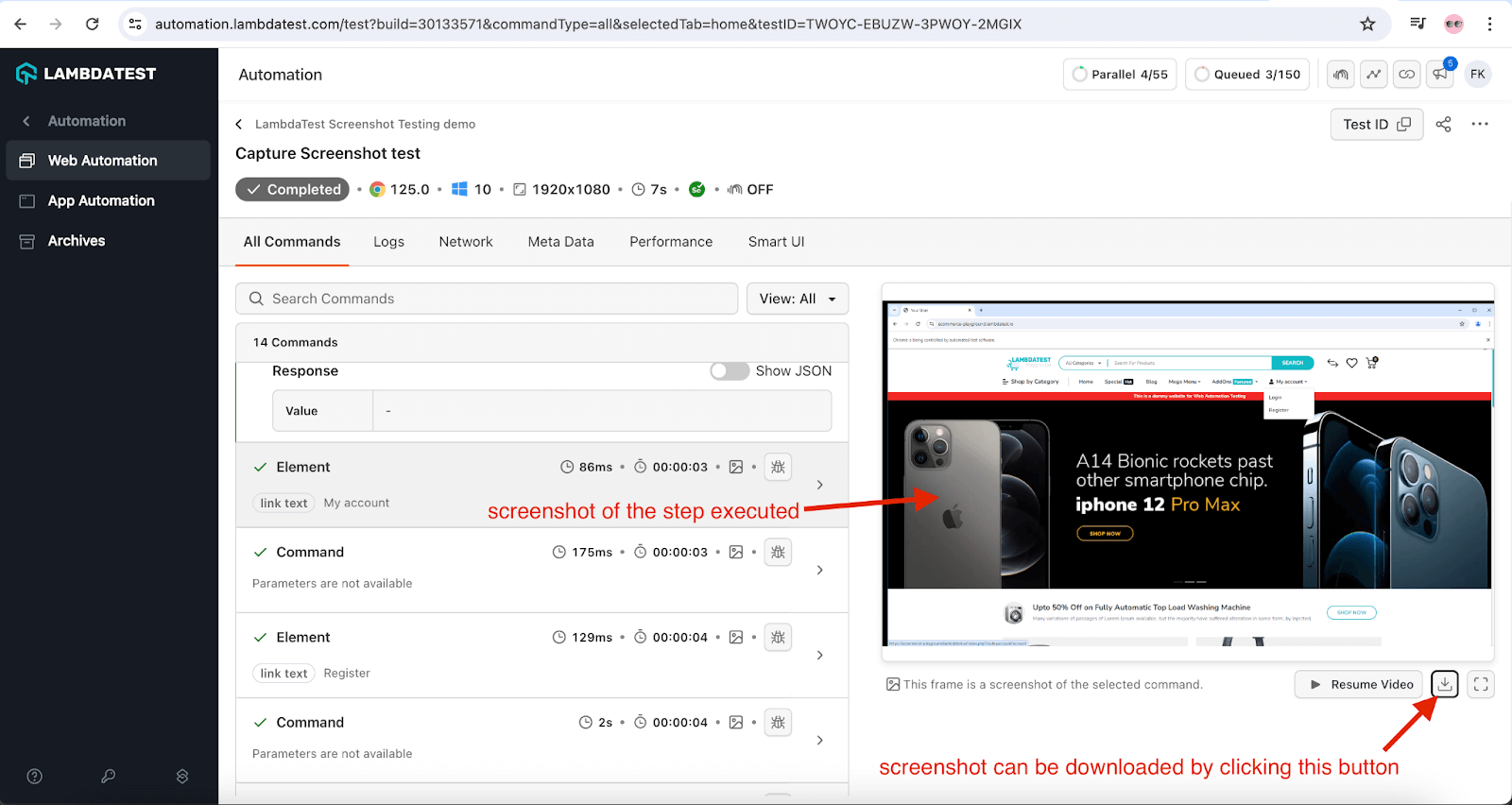Reload the page with the browser refresh icon
The height and width of the screenshot is (805, 1512).
click(92, 24)
